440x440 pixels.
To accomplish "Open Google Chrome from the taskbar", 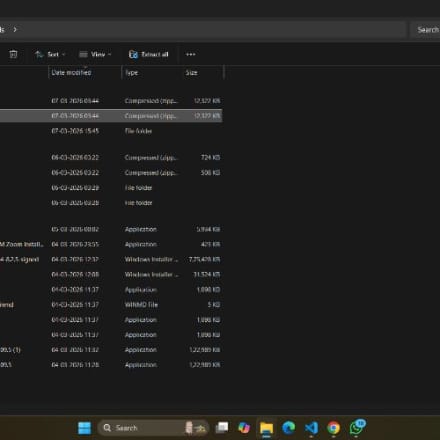I will click(333, 428).
